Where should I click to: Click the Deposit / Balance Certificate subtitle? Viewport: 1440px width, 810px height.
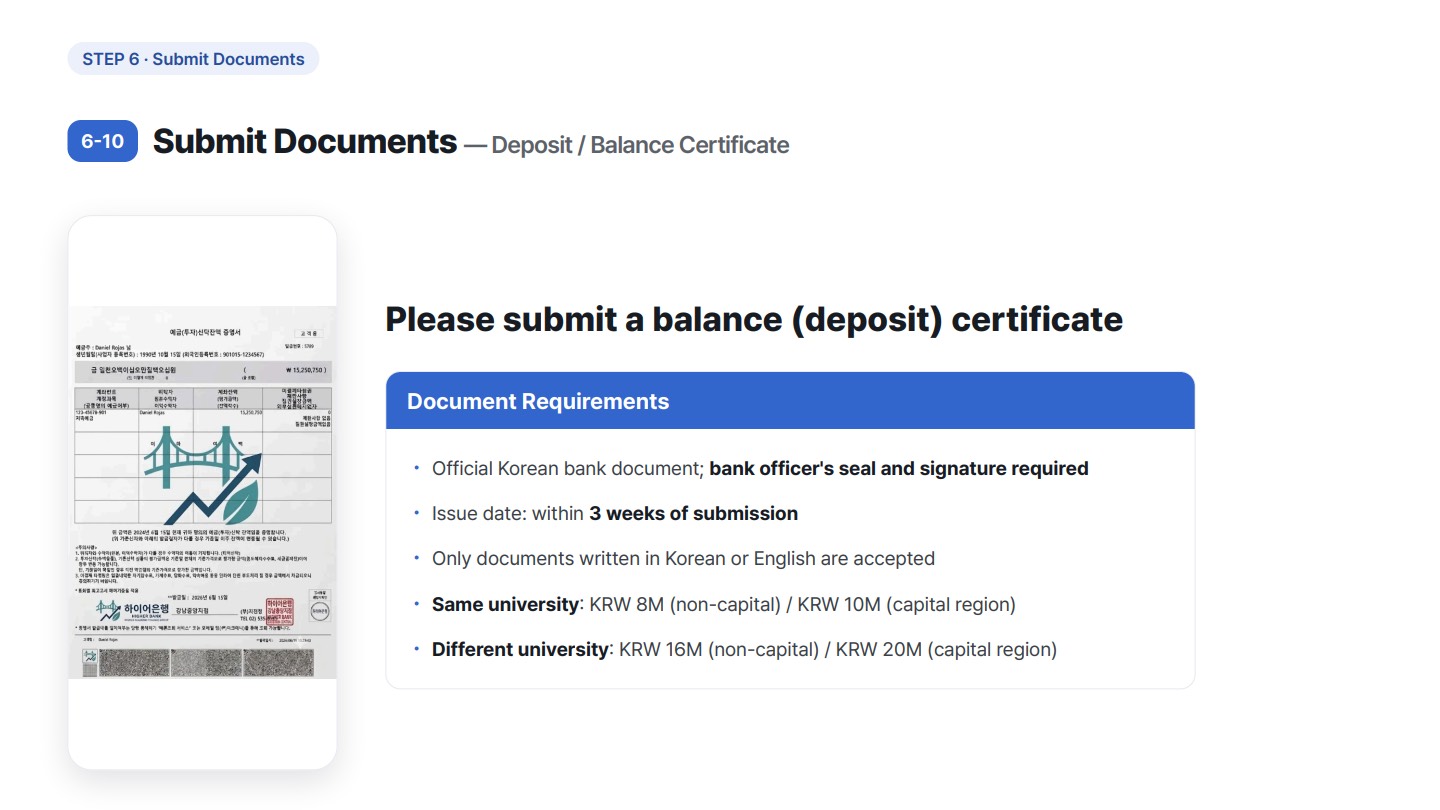pyautogui.click(x=640, y=145)
